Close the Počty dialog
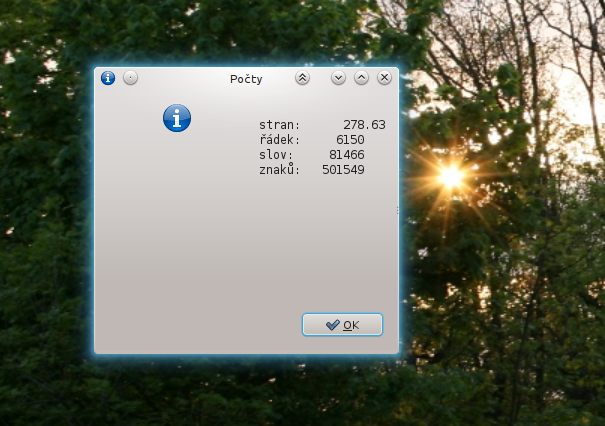The height and width of the screenshot is (426, 605). click(384, 78)
